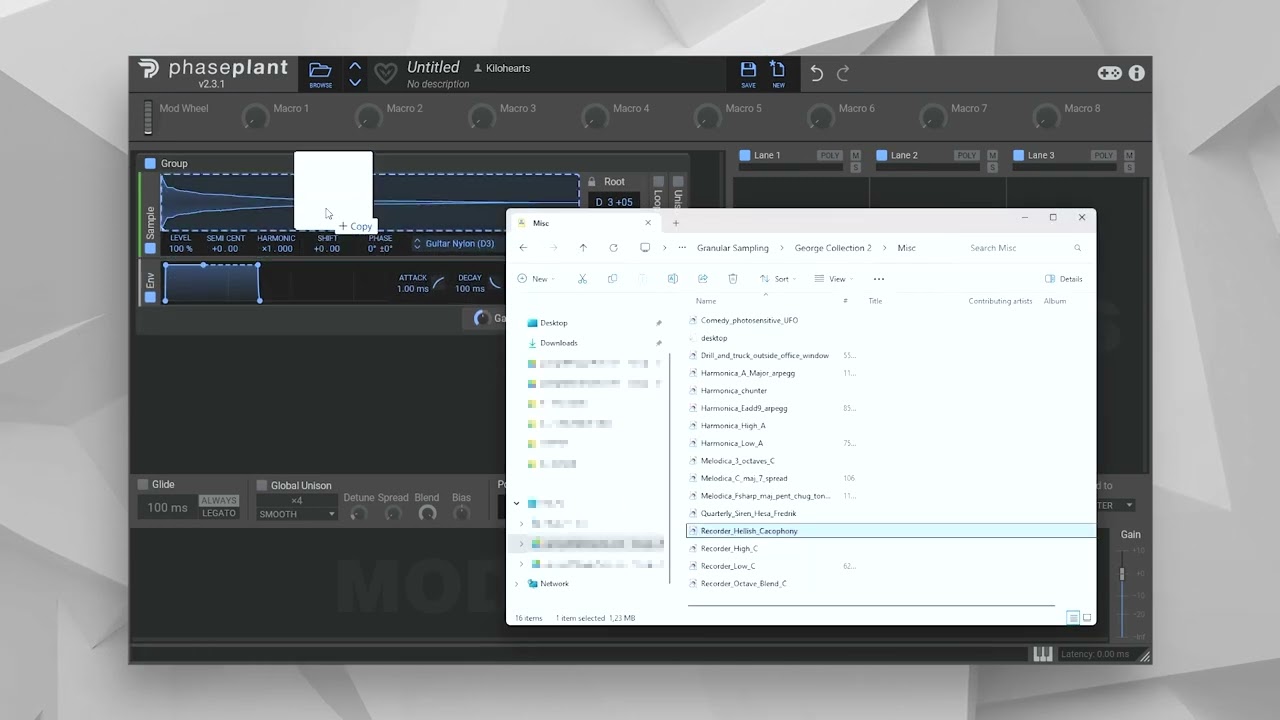Delete the selected file in Explorer
The height and width of the screenshot is (720, 1280).
coord(733,279)
